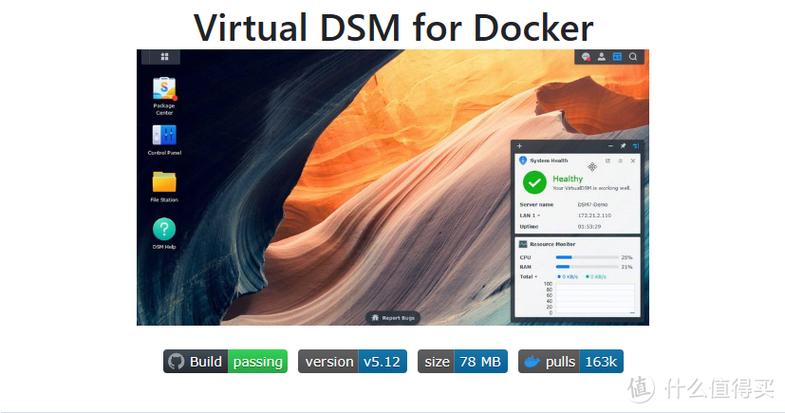
Task: Expand the Total dropdown in Resource Monitor
Action: click(x=528, y=276)
